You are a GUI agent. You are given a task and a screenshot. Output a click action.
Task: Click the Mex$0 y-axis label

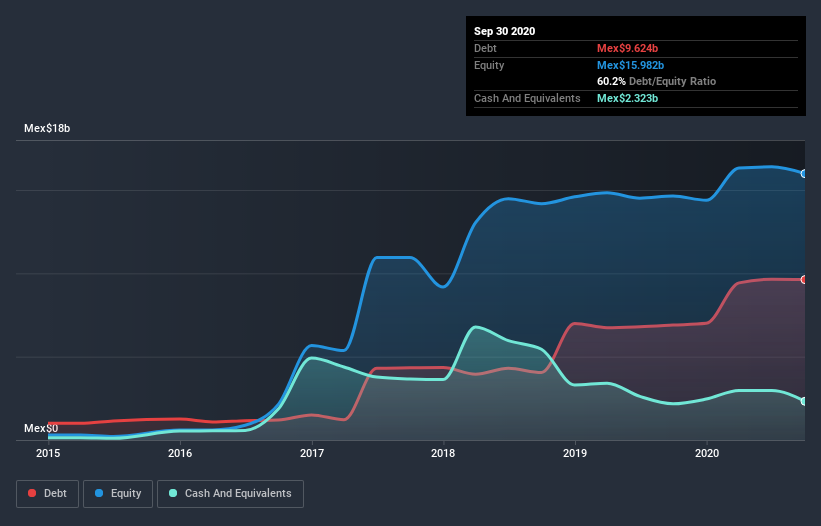point(41,428)
